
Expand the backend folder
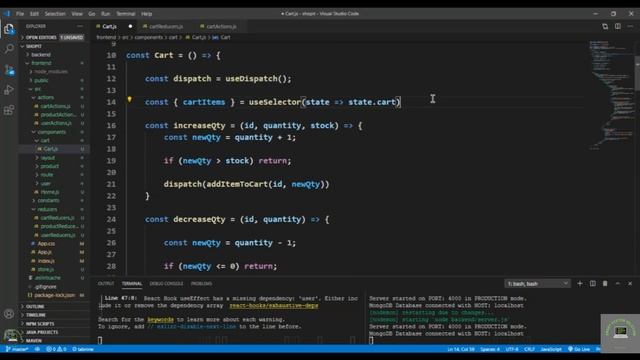point(41,54)
